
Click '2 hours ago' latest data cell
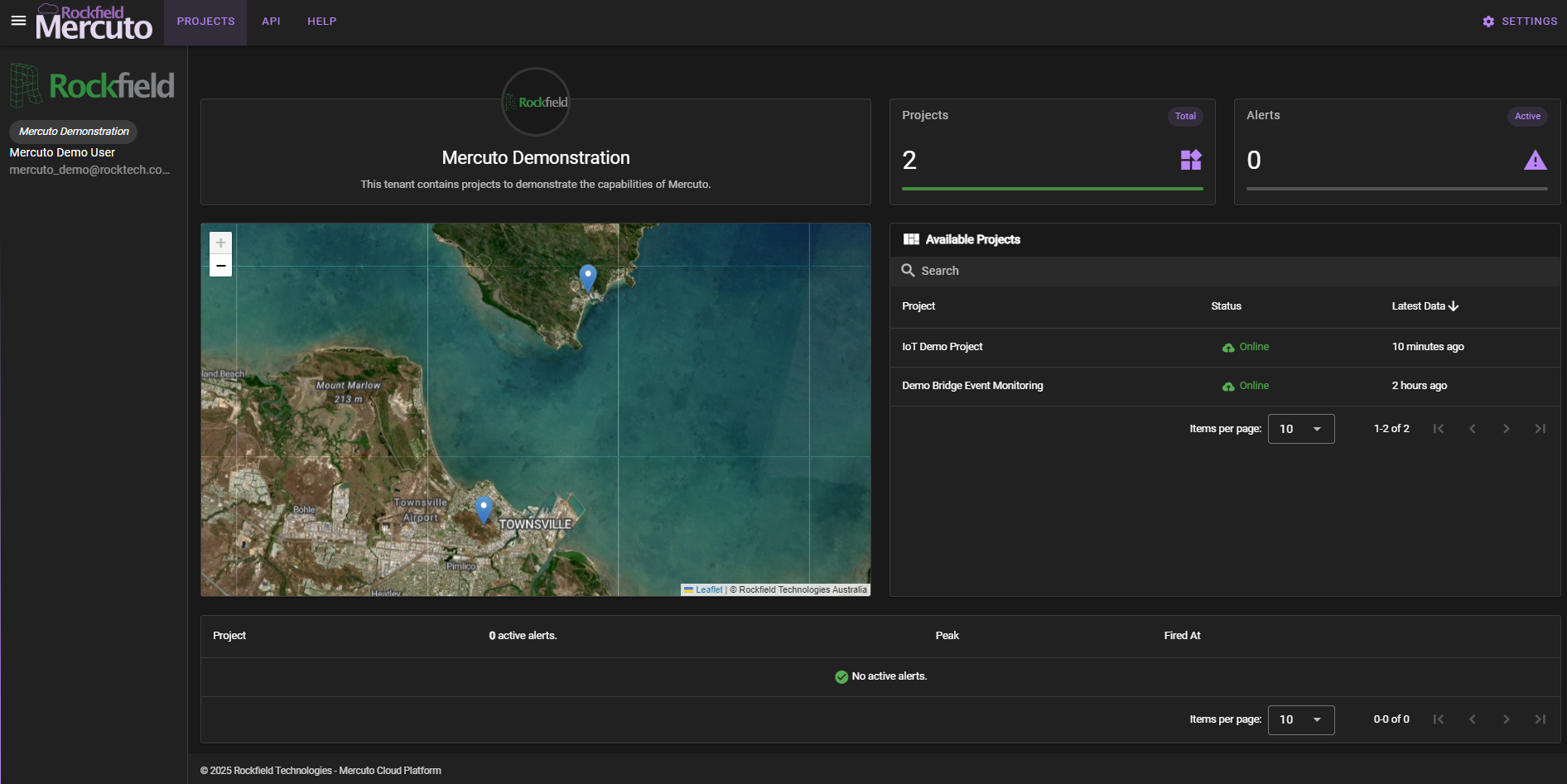pyautogui.click(x=1419, y=386)
